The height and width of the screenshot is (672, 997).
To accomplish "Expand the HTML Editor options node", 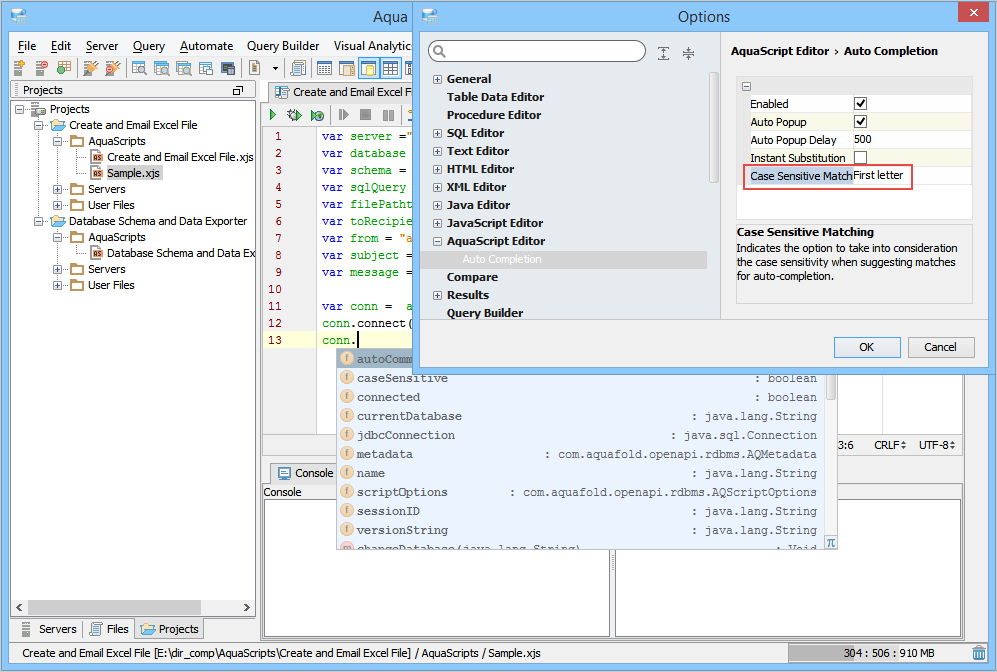I will click(437, 170).
